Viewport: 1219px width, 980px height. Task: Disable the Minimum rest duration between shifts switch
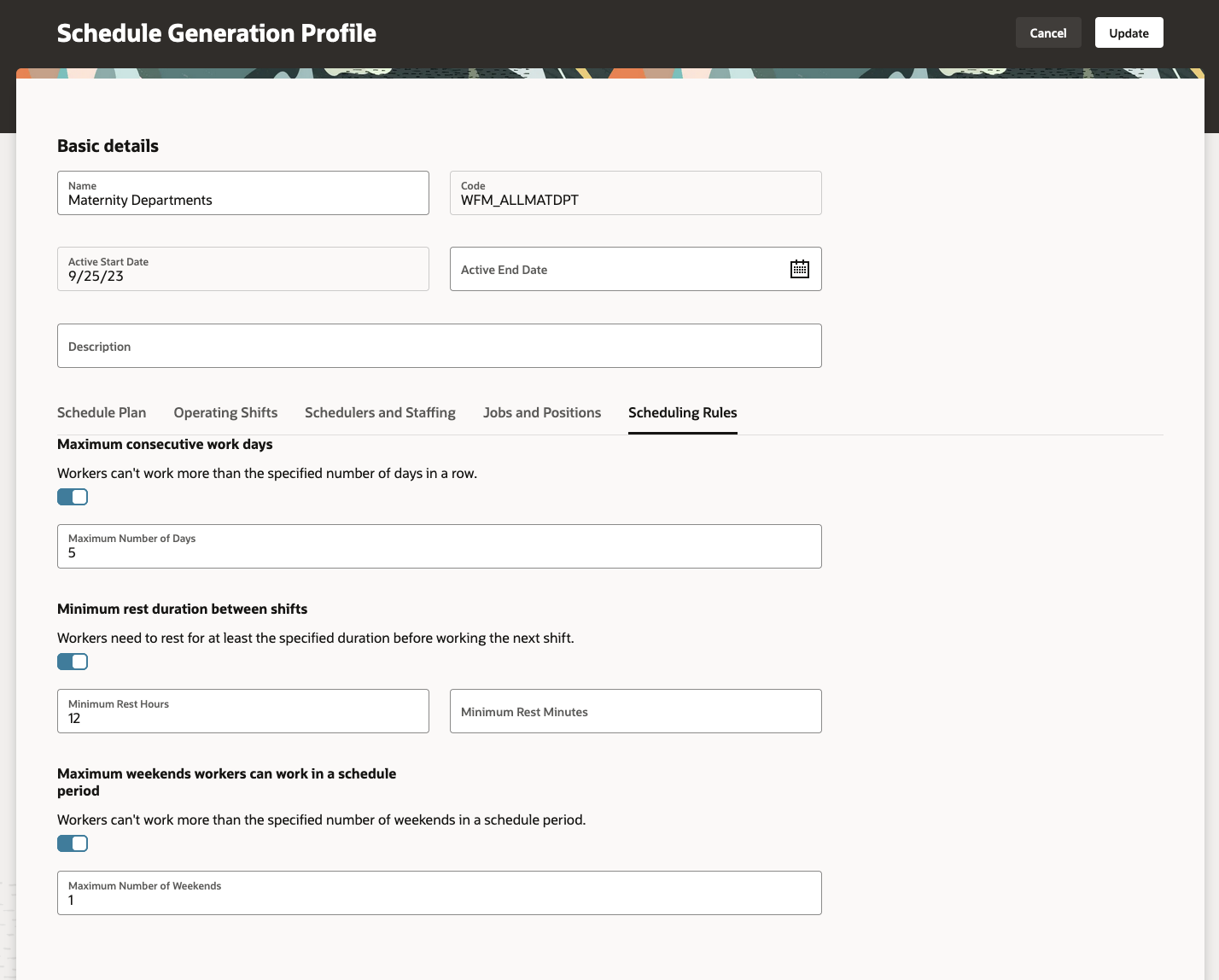tap(73, 662)
